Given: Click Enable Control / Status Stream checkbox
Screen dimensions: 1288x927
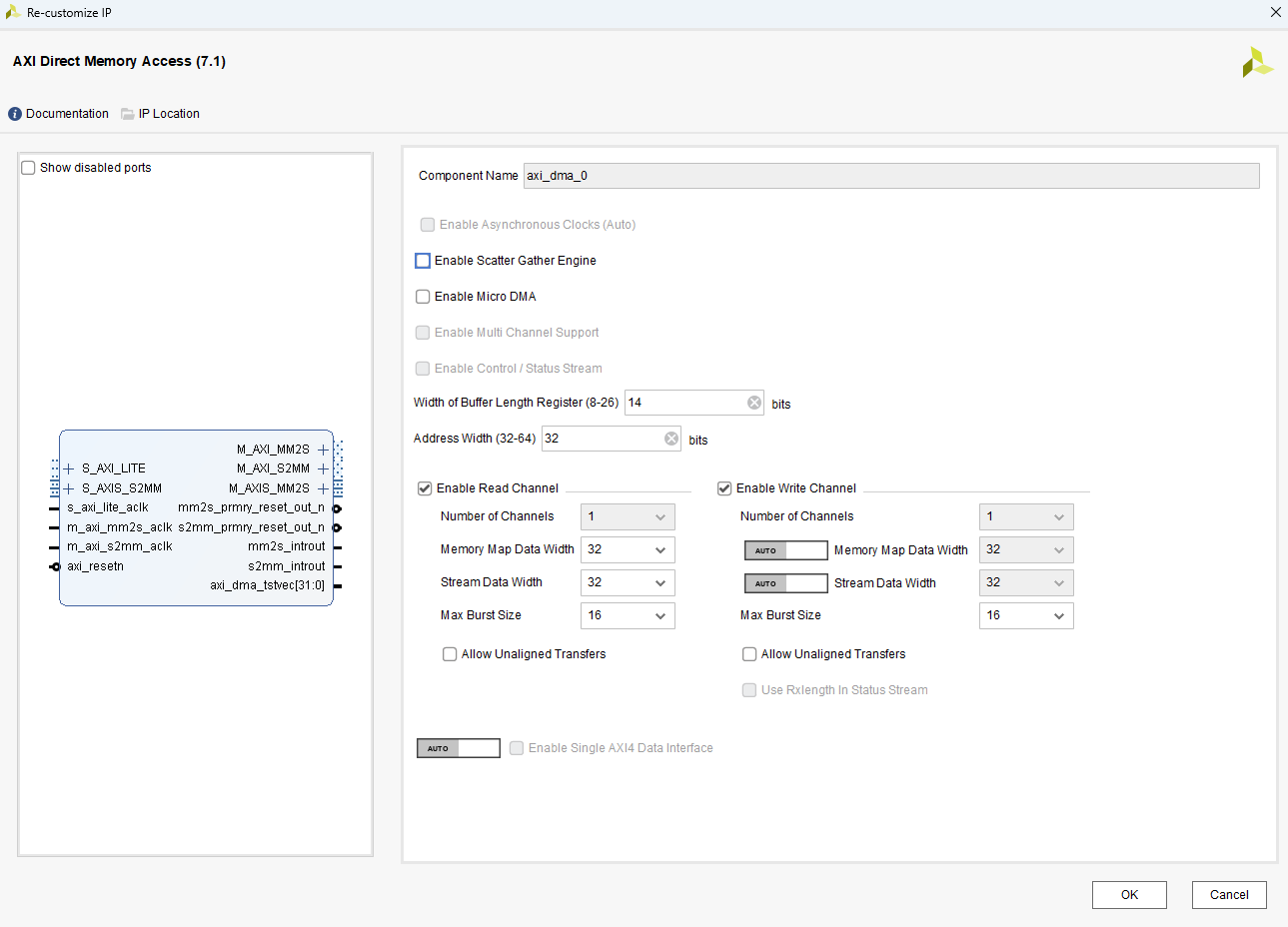Looking at the screenshot, I should pos(423,369).
